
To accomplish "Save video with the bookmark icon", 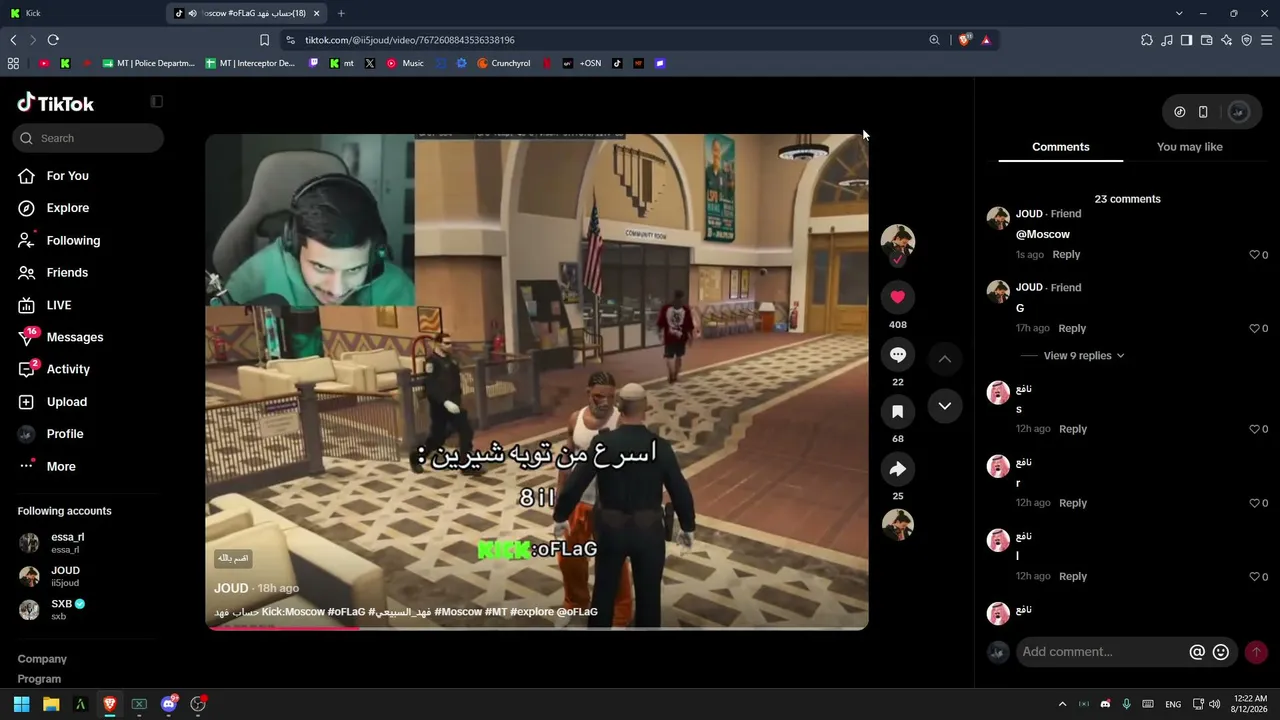I will [x=898, y=411].
